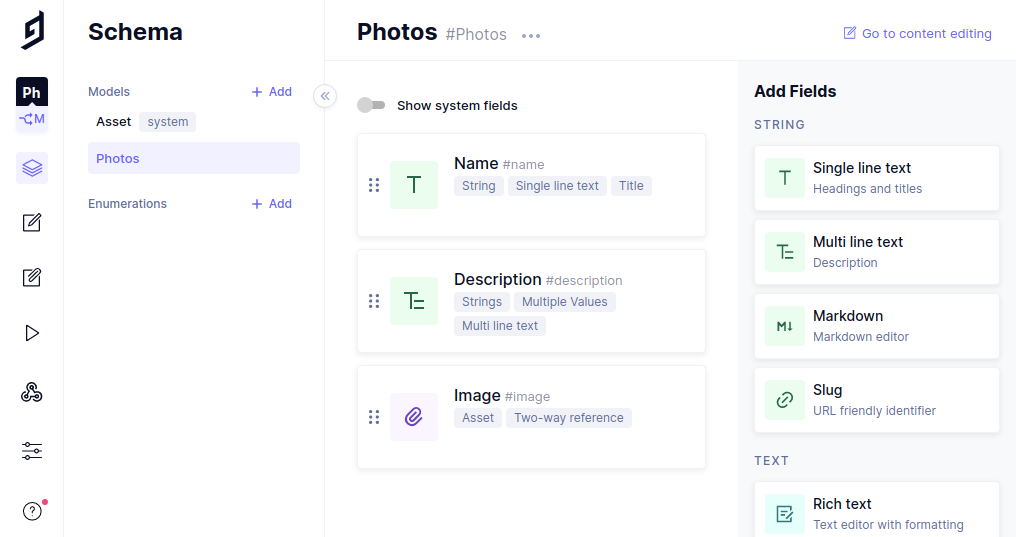Click the 'Asset' tag on Image field

tap(478, 418)
